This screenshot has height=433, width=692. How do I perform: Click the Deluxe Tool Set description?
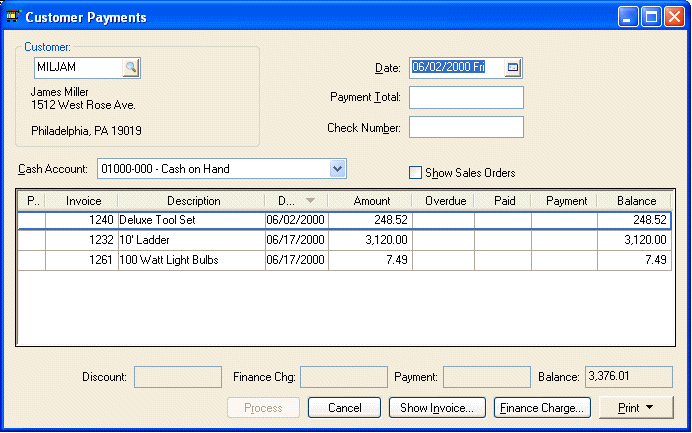tap(192, 220)
